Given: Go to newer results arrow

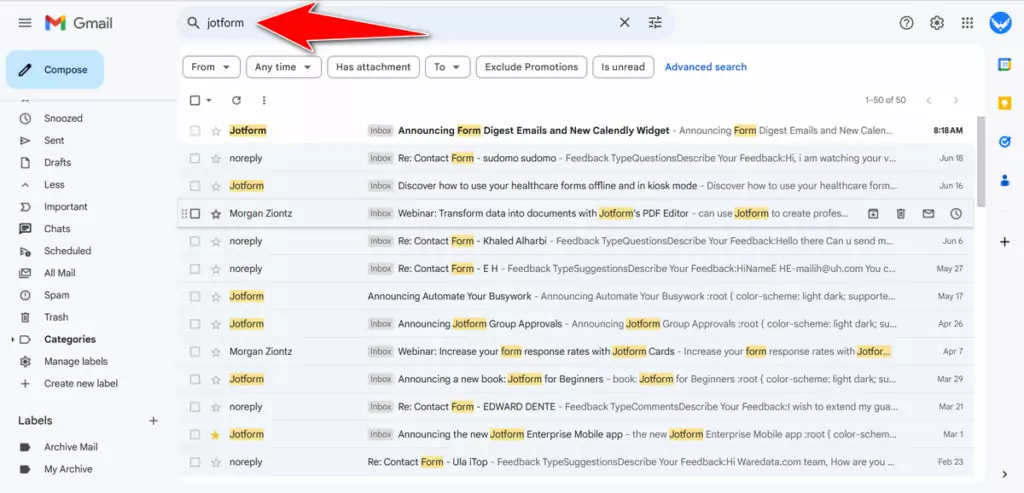Looking at the screenshot, I should point(929,100).
